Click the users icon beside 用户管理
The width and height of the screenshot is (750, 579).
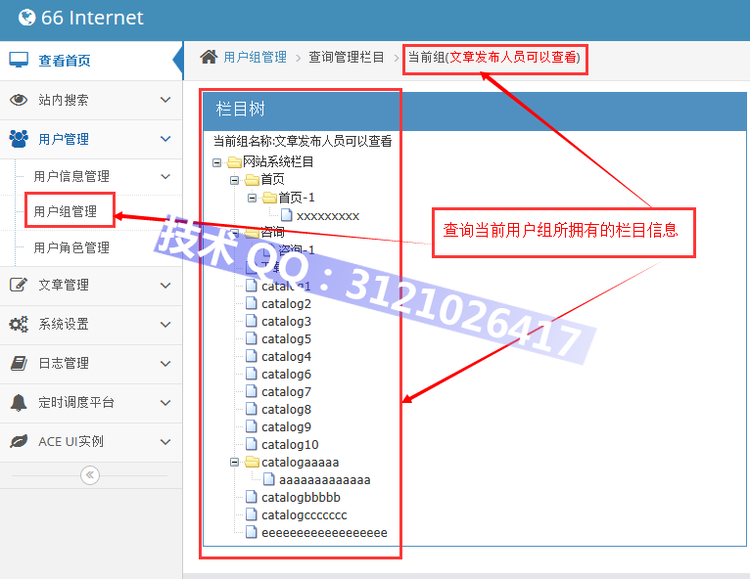pyautogui.click(x=19, y=139)
